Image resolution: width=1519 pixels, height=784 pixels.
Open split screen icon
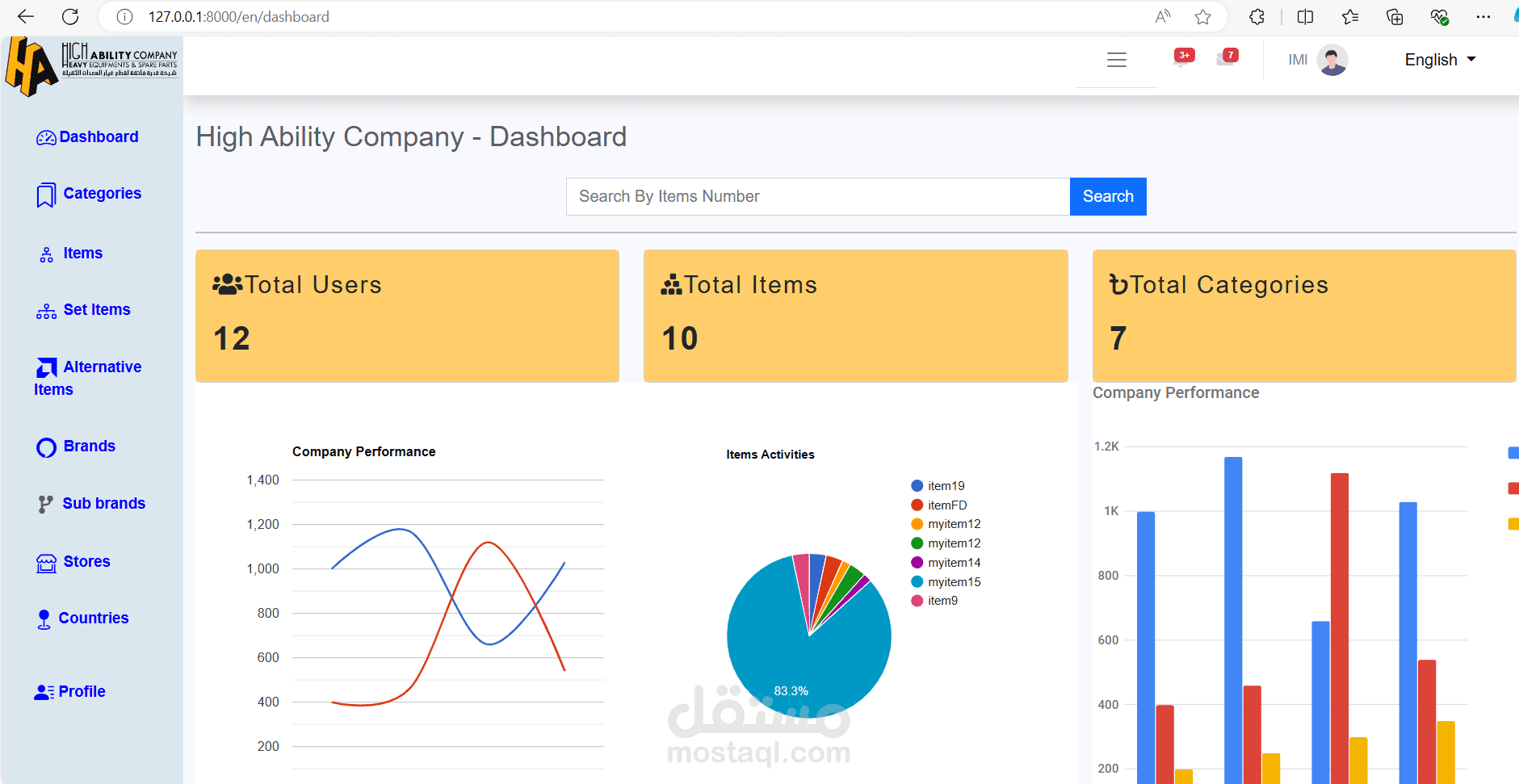coord(1305,17)
